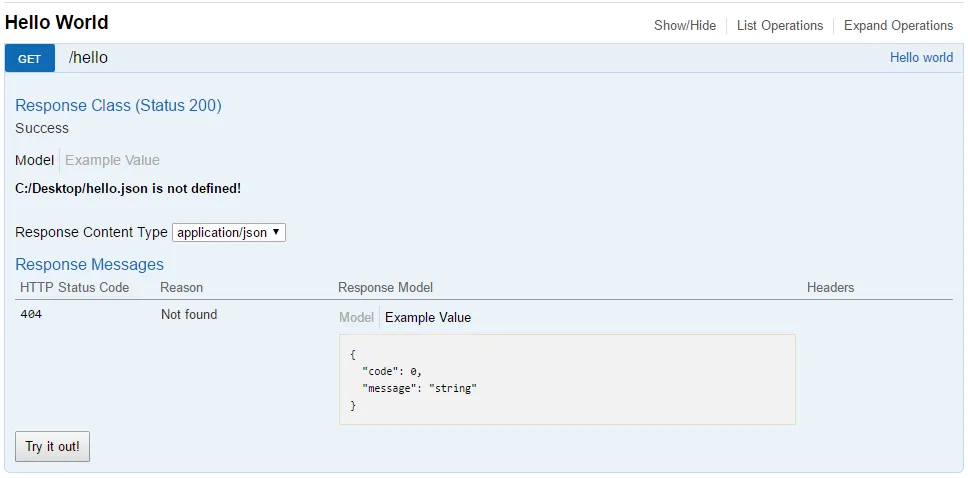Select the Model tab in the 404 row
The image size is (968, 478).
tap(356, 317)
